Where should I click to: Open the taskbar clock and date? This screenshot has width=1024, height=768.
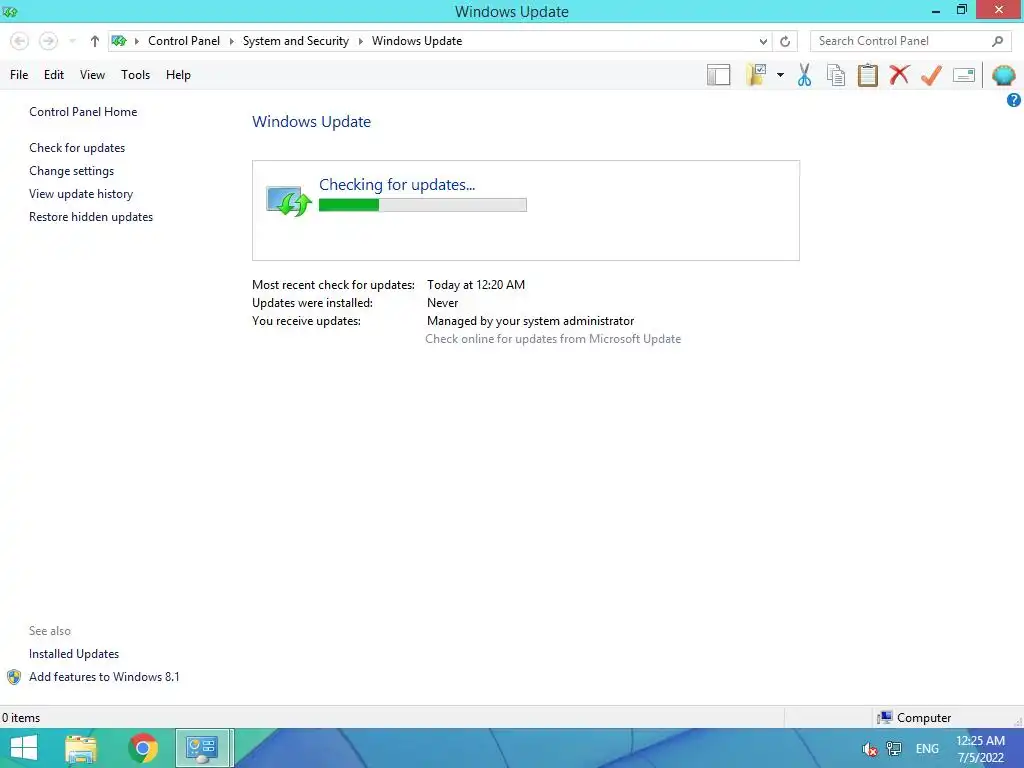tap(980, 749)
